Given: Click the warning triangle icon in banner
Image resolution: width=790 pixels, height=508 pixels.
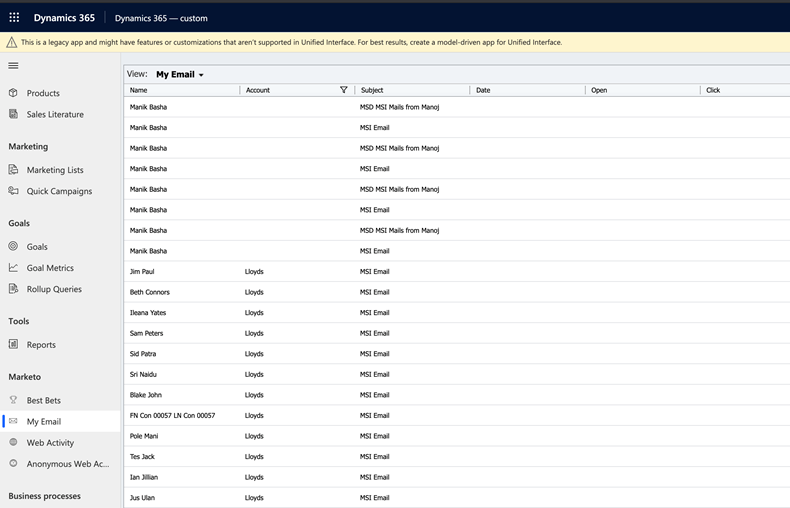Looking at the screenshot, I should pos(12,42).
